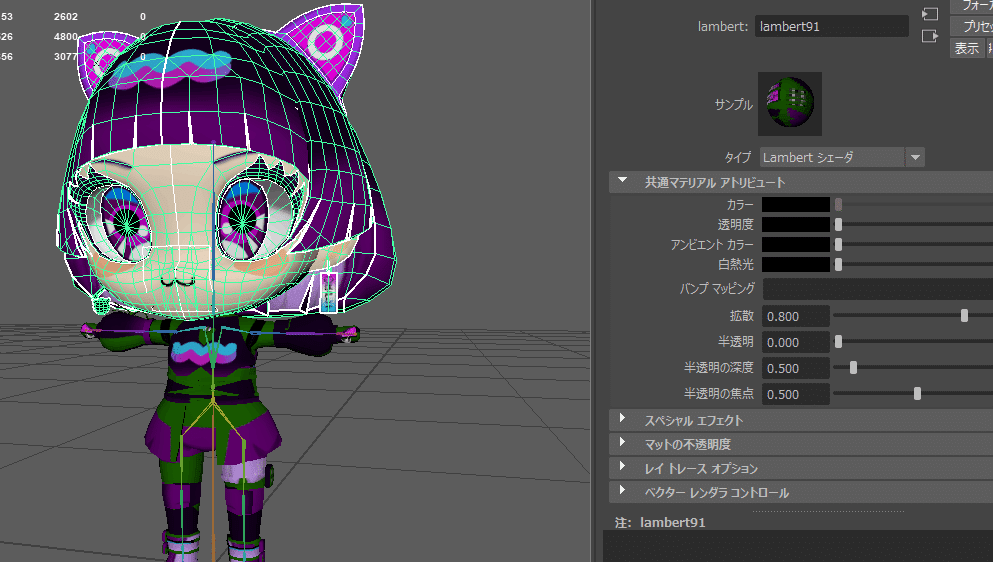Screen dimensions: 993x562
Task: Click the 半透明の深度 value field showing 0.500
Action: click(795, 368)
